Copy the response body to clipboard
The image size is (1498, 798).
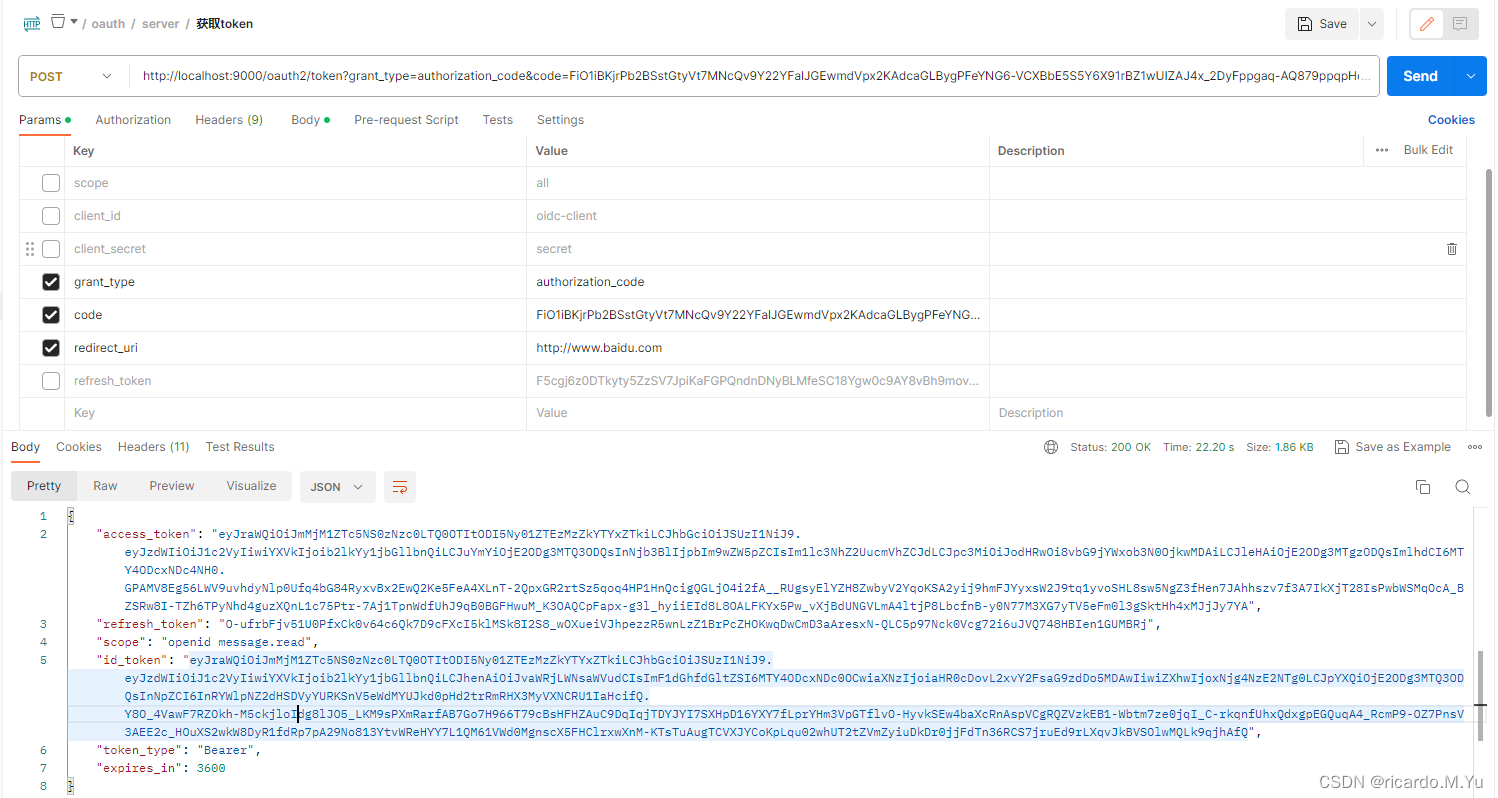(x=1423, y=487)
